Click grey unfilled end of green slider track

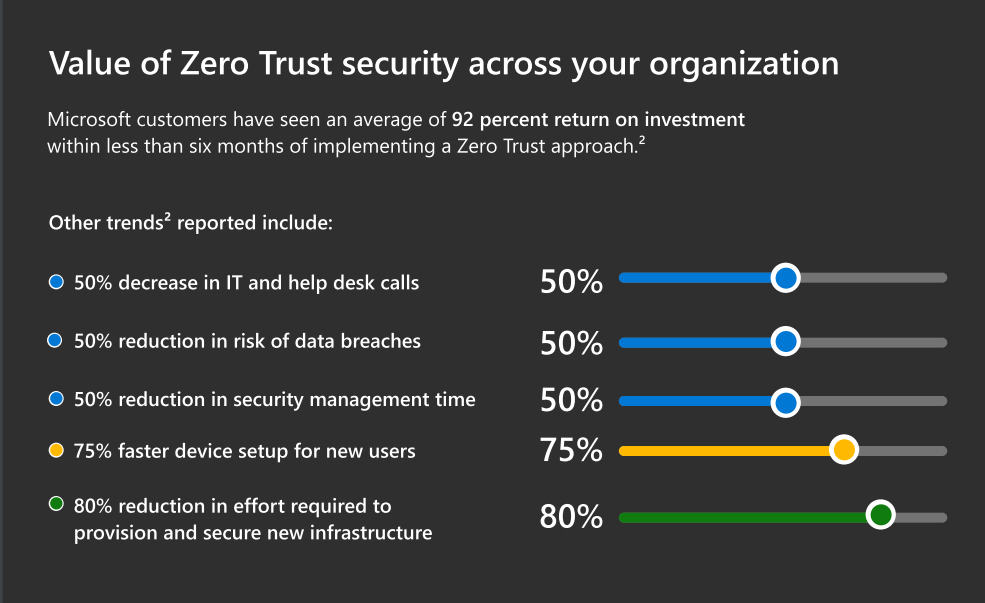coord(925,517)
